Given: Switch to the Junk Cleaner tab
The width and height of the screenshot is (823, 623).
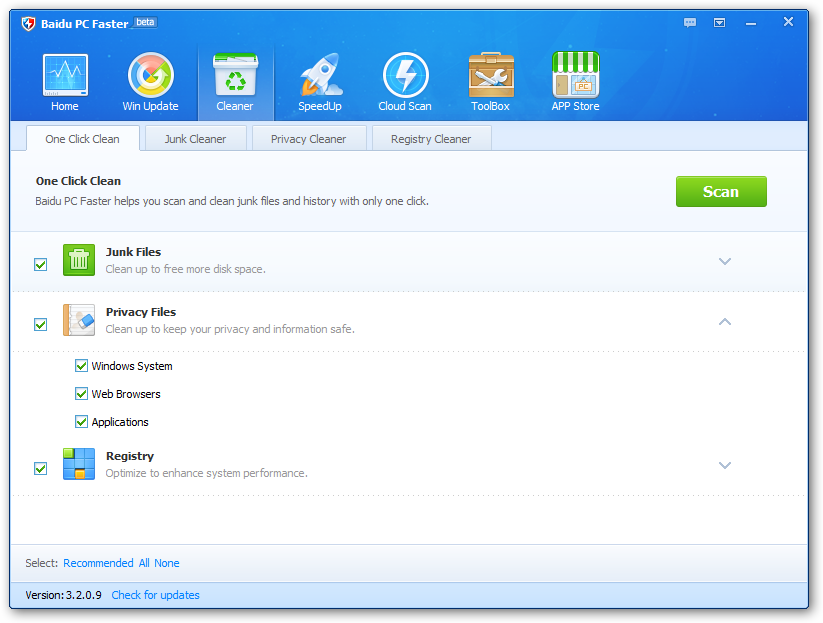Looking at the screenshot, I should coord(195,139).
